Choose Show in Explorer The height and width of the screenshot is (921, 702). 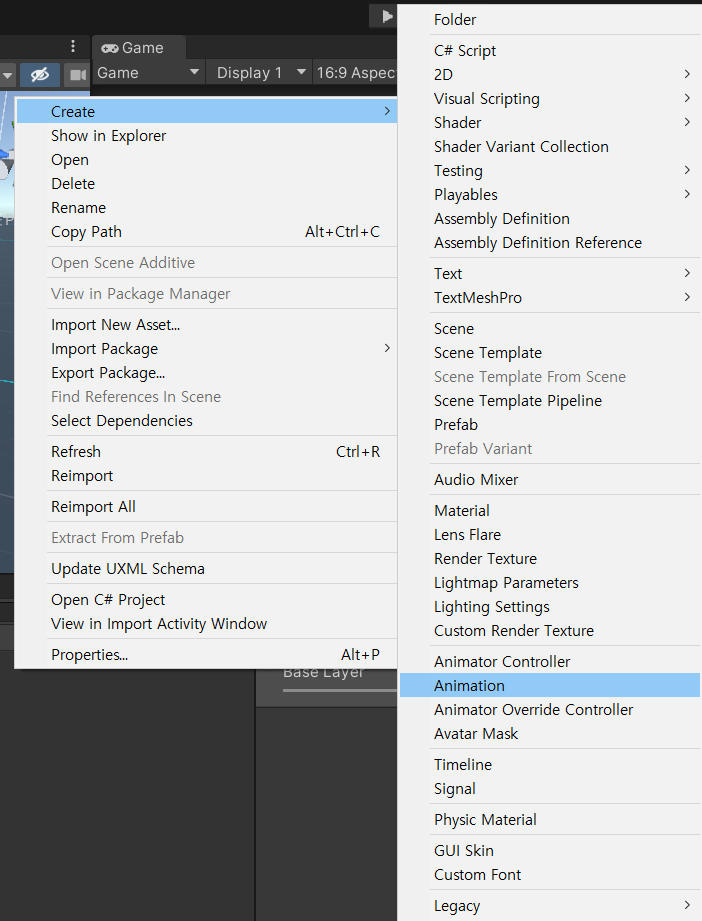207,136
